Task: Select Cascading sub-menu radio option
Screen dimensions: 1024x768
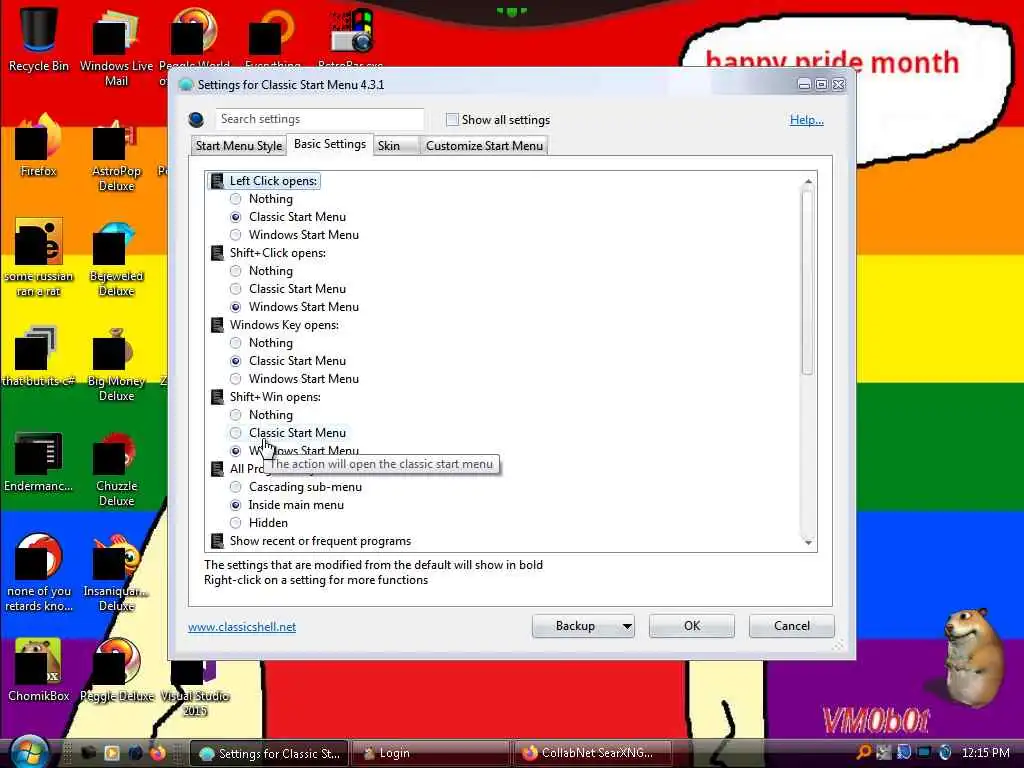Action: [x=236, y=487]
